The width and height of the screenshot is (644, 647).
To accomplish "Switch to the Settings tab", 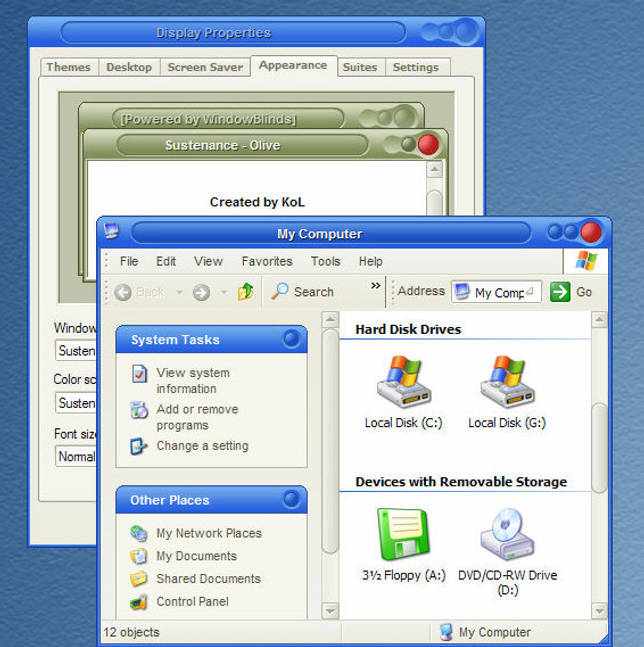I will (416, 67).
